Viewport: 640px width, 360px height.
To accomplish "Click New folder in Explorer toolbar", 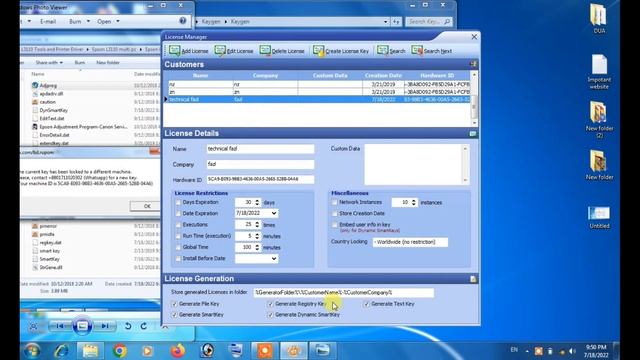I will point(108,62).
